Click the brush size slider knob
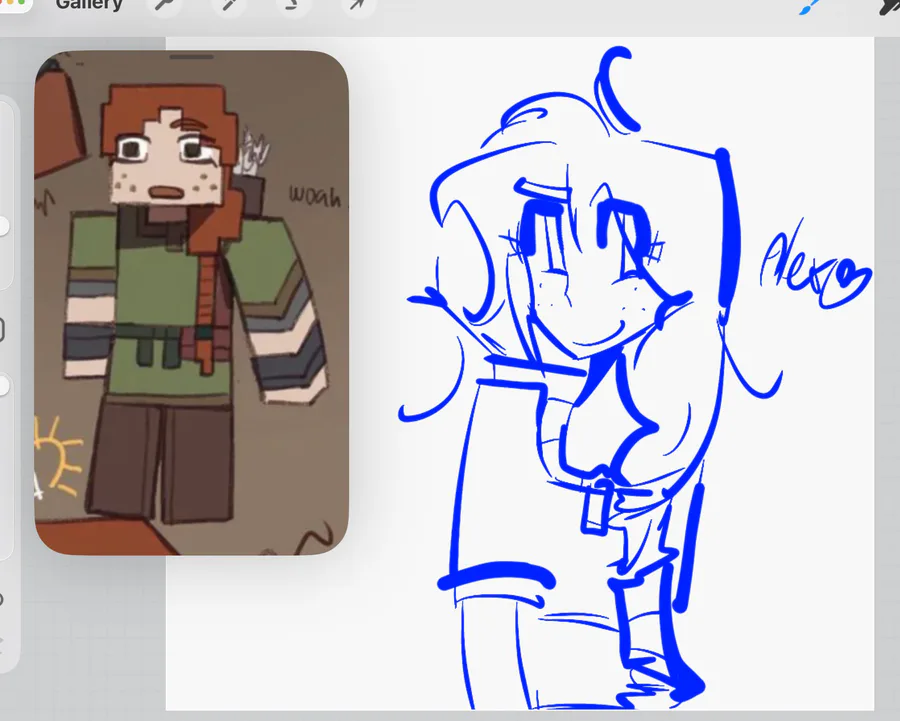This screenshot has width=900, height=721. [x=3, y=226]
